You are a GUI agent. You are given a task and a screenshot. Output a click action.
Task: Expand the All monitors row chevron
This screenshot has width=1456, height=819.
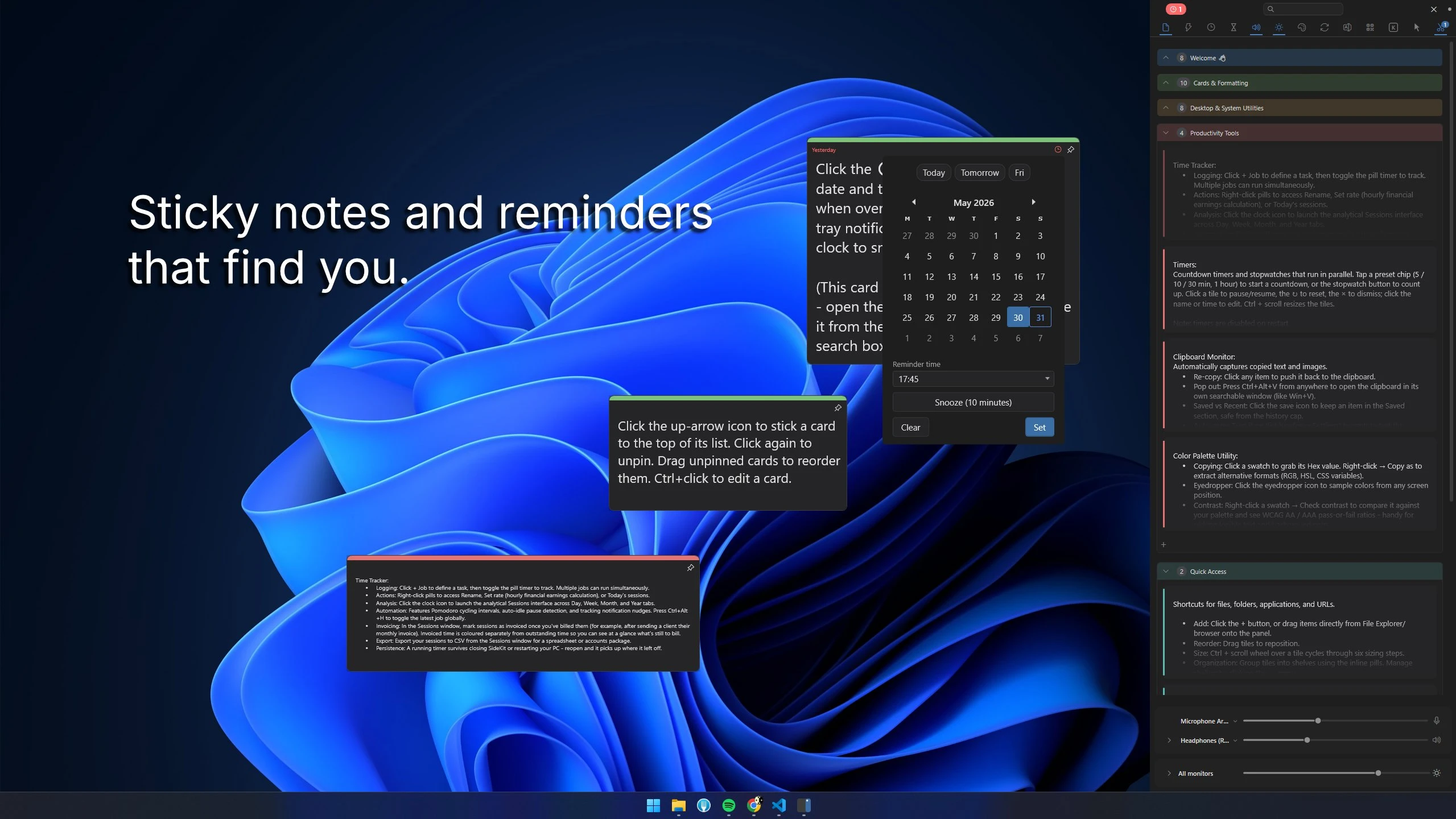point(1169,773)
